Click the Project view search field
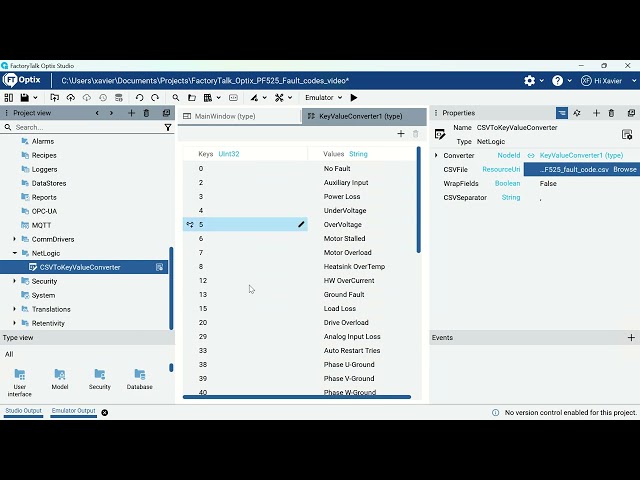This screenshot has height=480, width=640. [88, 127]
